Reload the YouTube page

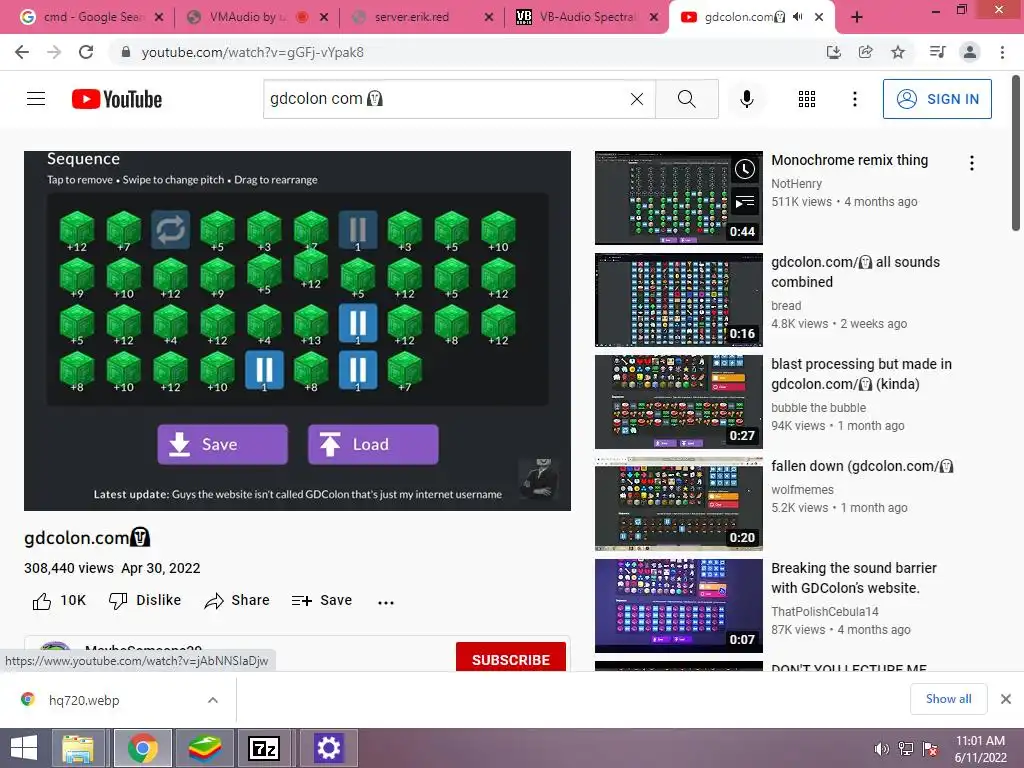click(x=86, y=52)
